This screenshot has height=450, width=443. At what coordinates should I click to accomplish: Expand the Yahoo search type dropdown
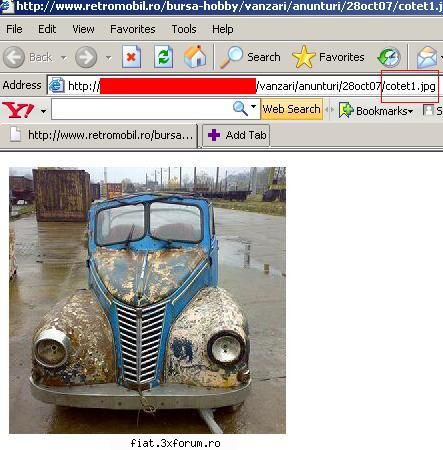[253, 107]
